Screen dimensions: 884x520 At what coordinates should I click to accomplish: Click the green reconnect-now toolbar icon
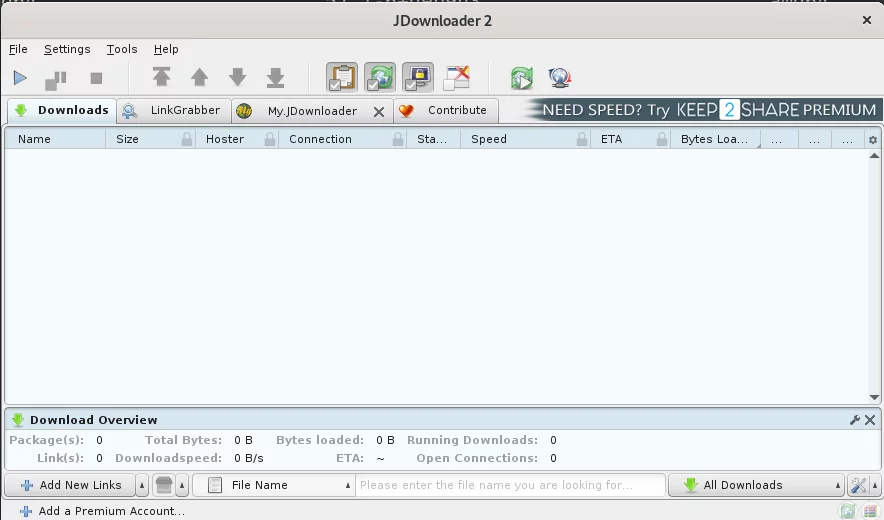pos(521,78)
